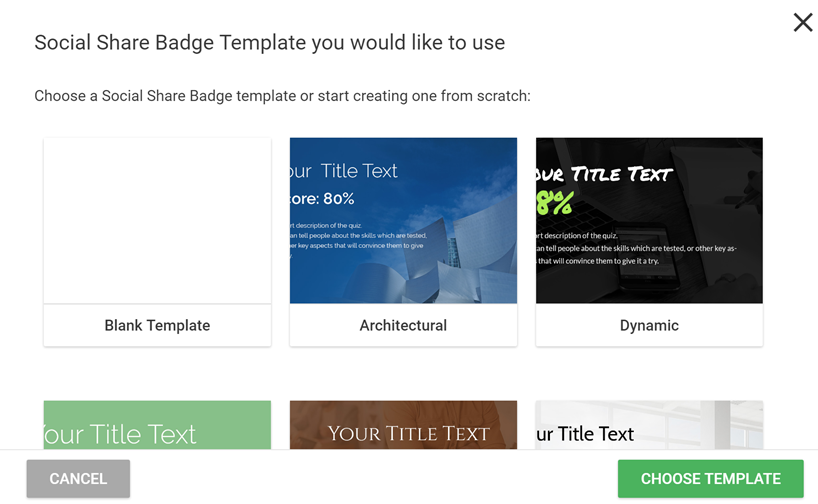Click the green percent score in Dynamic preview
The image size is (818, 504).
(555, 203)
